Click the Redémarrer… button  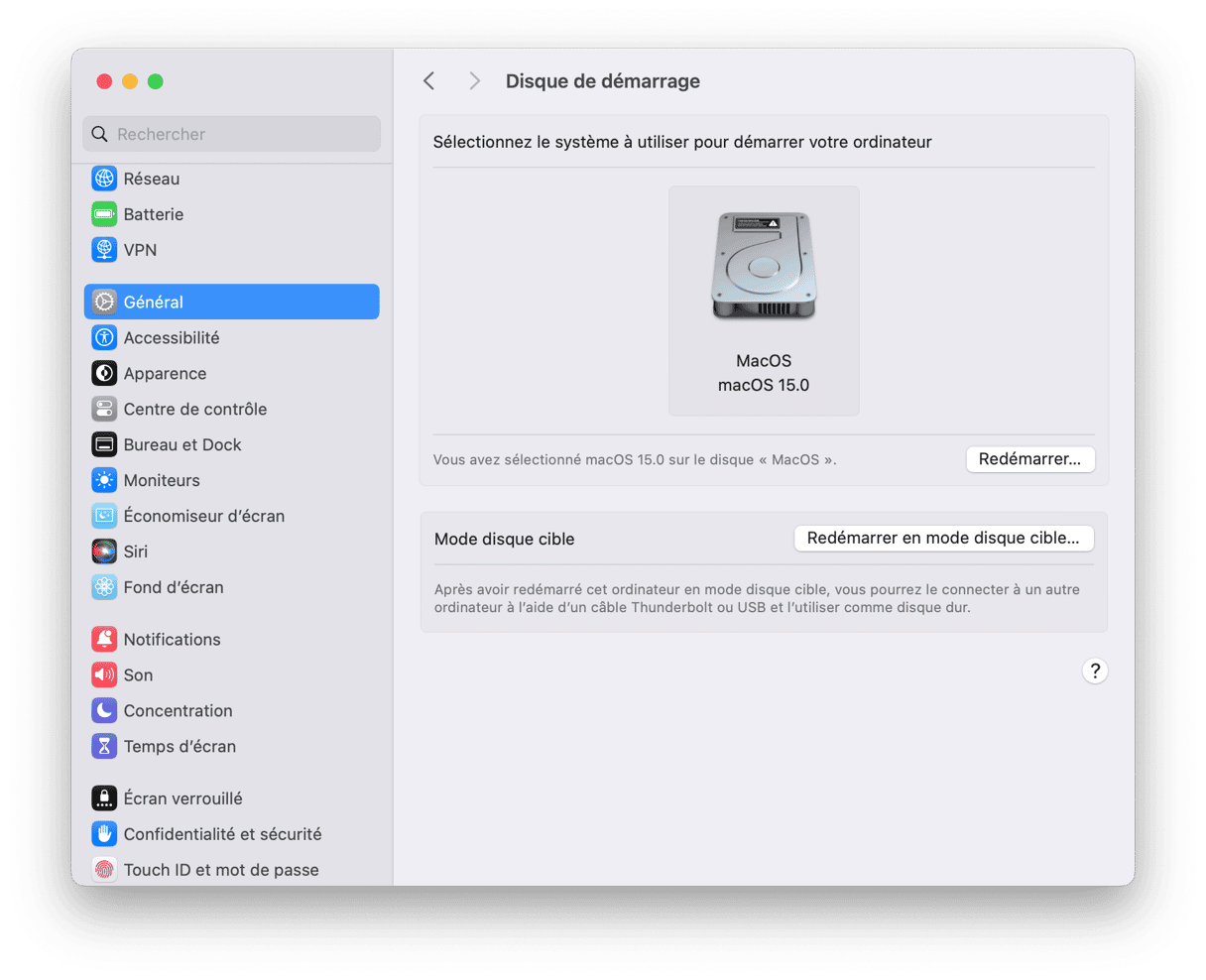(1030, 459)
